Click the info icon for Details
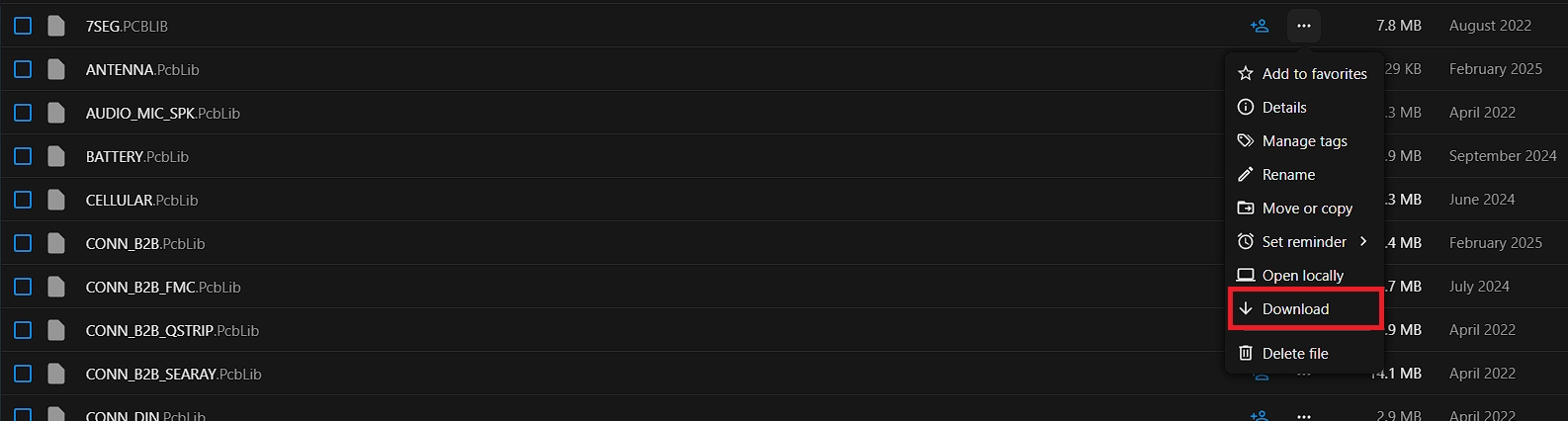The width and height of the screenshot is (1568, 421). pos(1246,108)
